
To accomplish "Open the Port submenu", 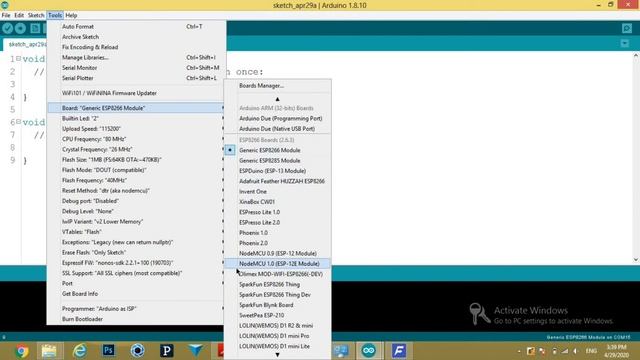I will 136,283.
